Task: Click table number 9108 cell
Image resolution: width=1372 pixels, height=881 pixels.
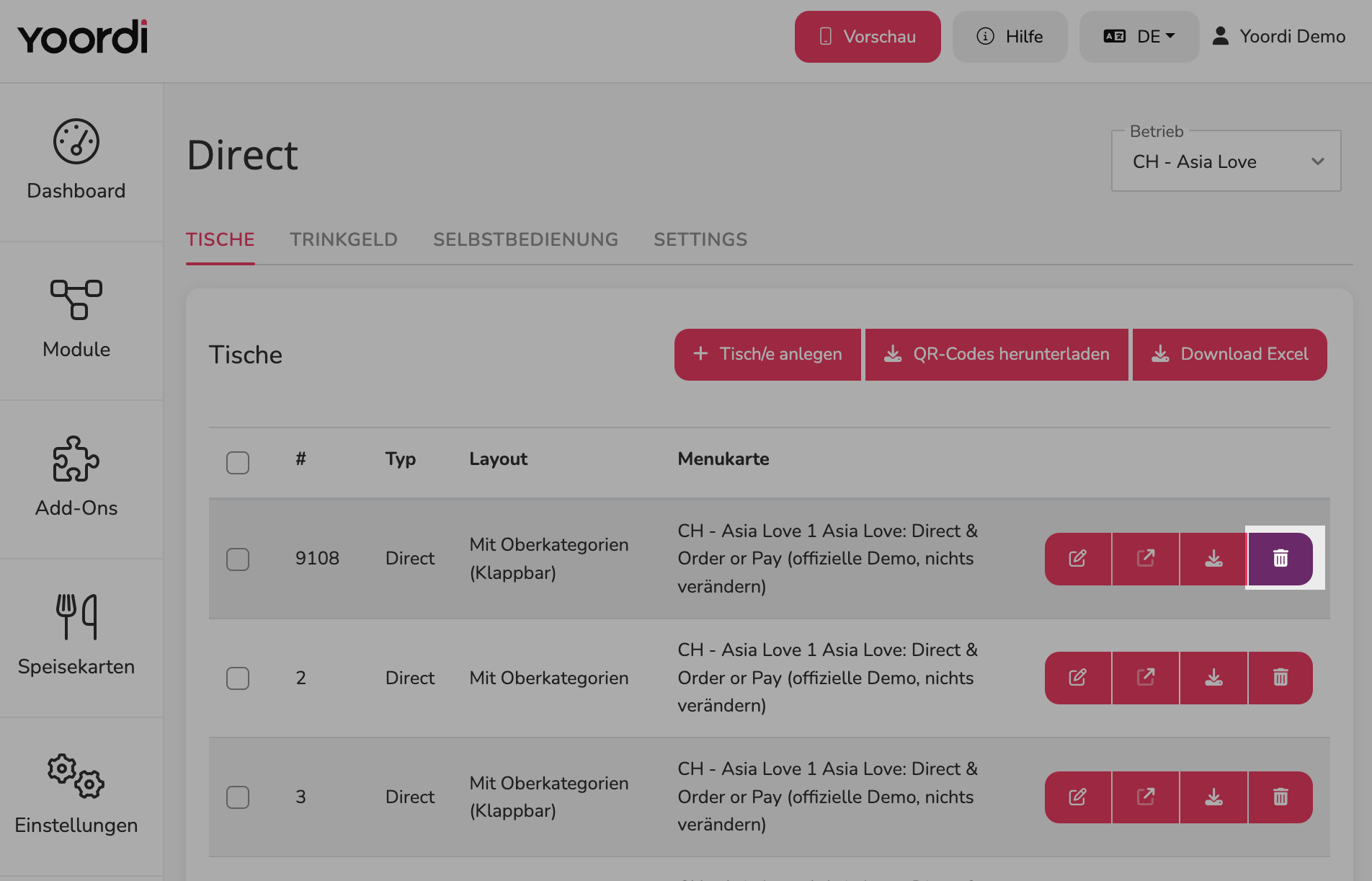Action: coord(317,559)
